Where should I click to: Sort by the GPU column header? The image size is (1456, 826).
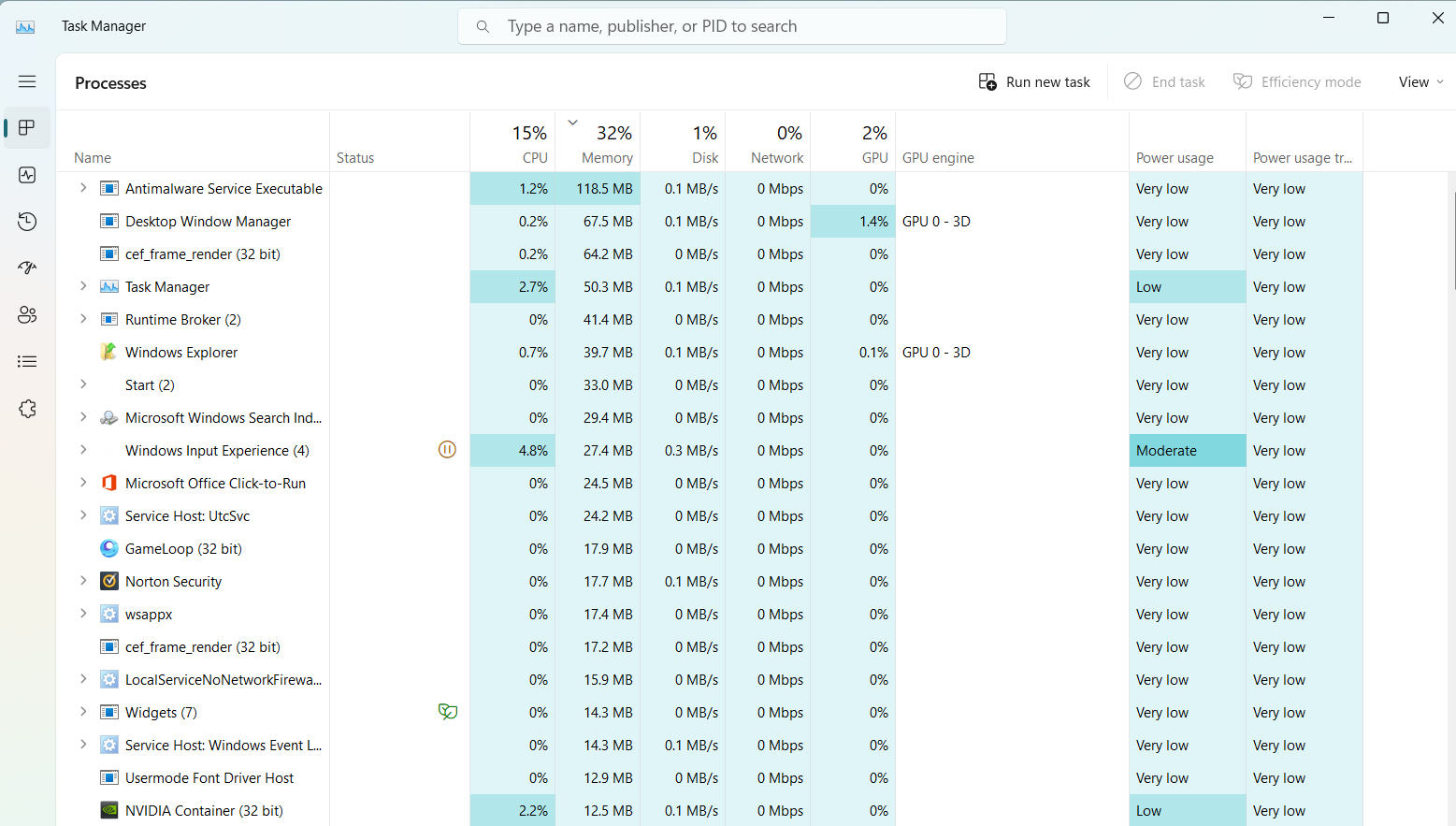pos(853,142)
